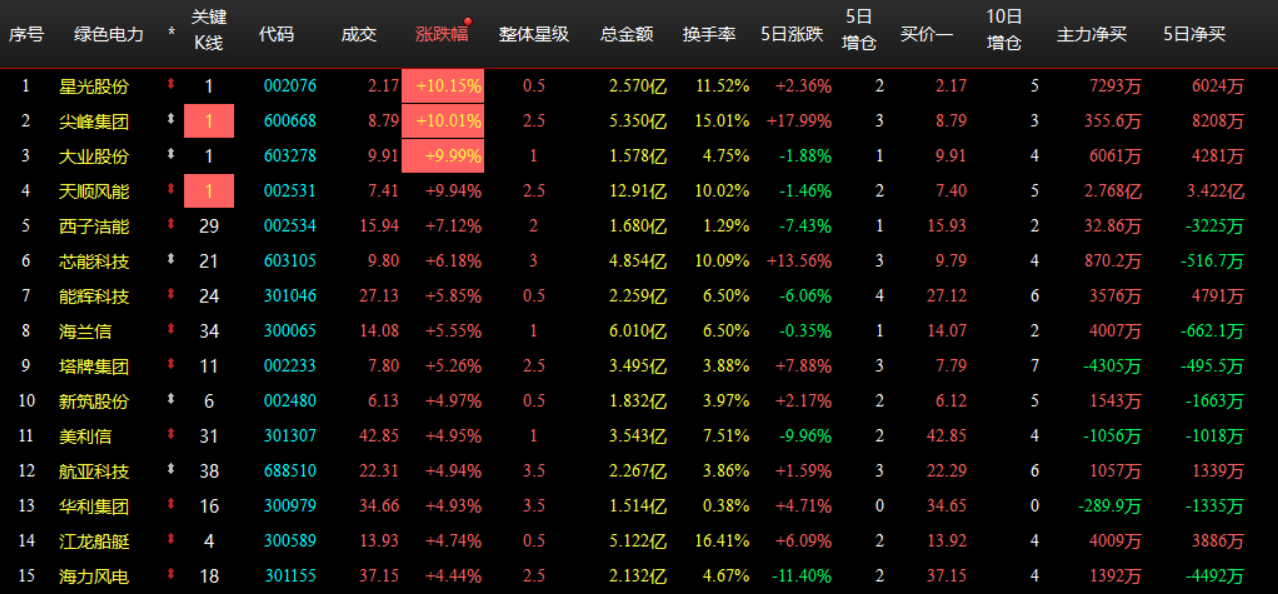The width and height of the screenshot is (1278, 594).
Task: Sort by the 主力净买 column header
Action: pyautogui.click(x=1092, y=34)
